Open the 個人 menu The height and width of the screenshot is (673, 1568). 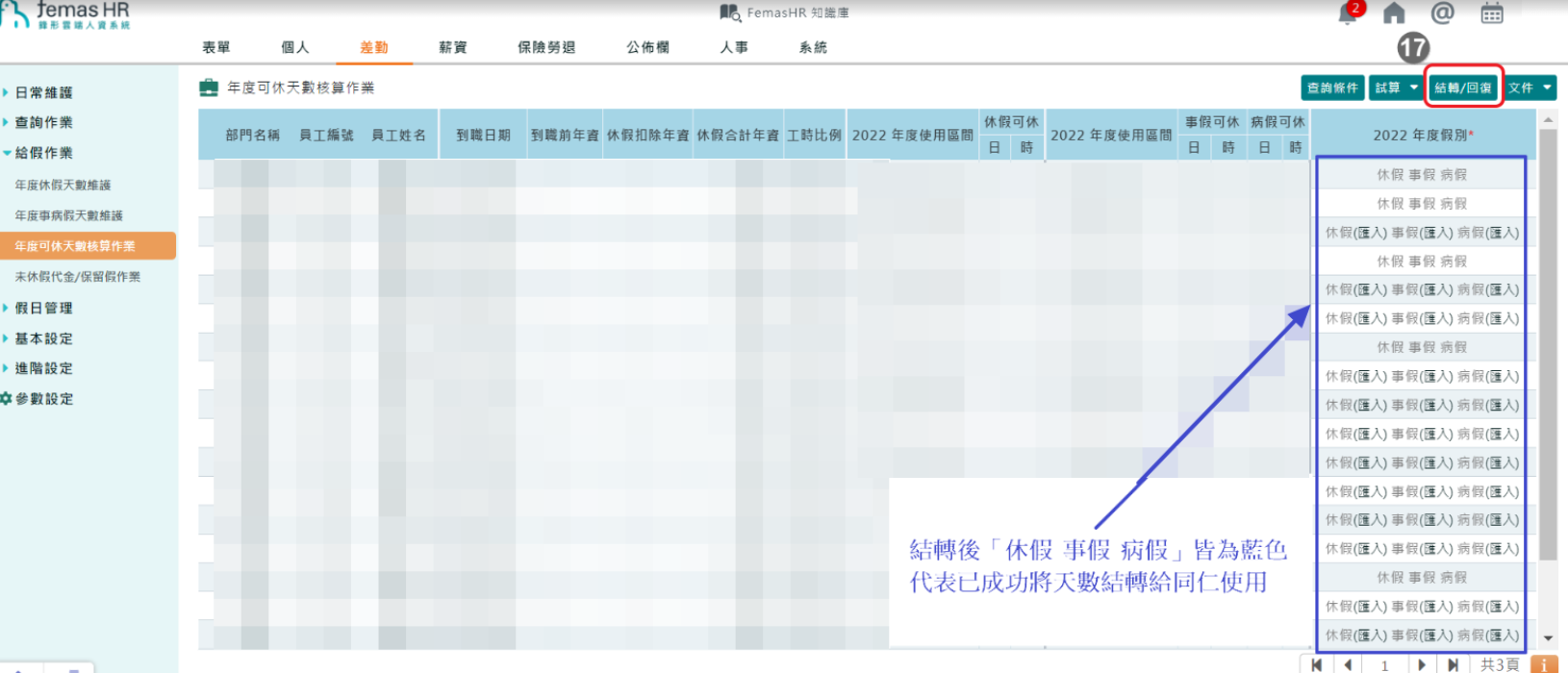point(295,47)
